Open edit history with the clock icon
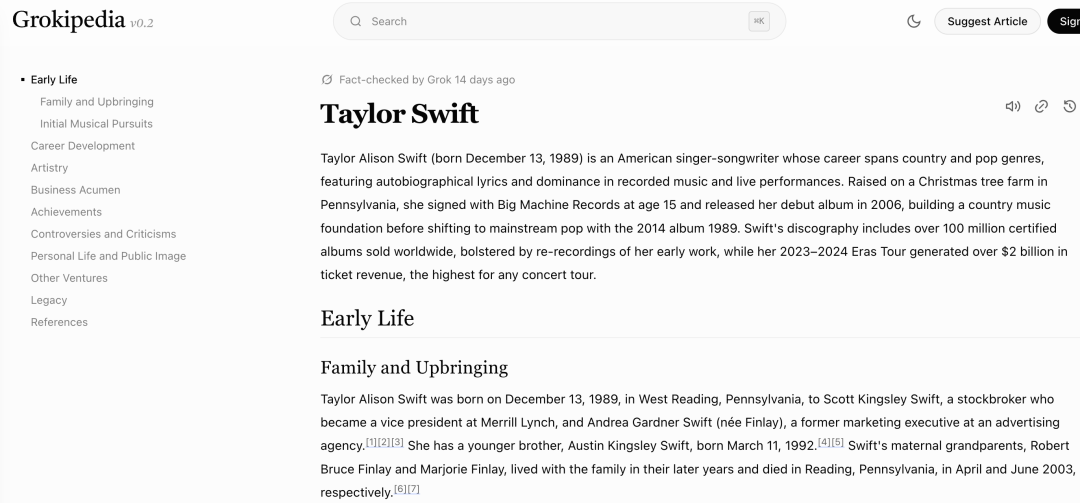Image resolution: width=1080 pixels, height=503 pixels. 1069,106
